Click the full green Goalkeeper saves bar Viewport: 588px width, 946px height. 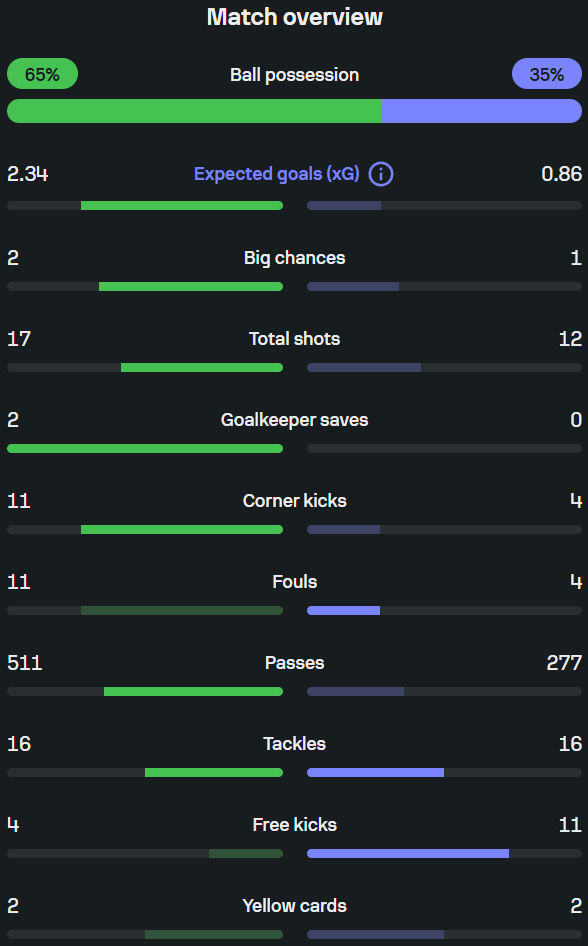click(x=145, y=448)
